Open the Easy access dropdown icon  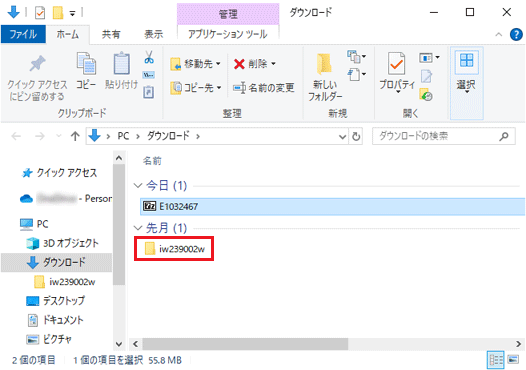(356, 74)
